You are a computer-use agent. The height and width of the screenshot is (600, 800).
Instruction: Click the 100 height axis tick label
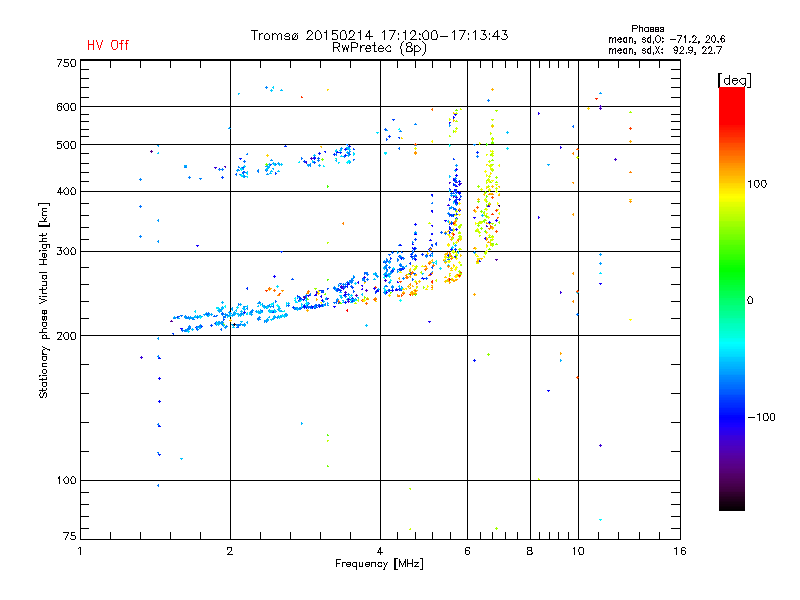(x=66, y=481)
